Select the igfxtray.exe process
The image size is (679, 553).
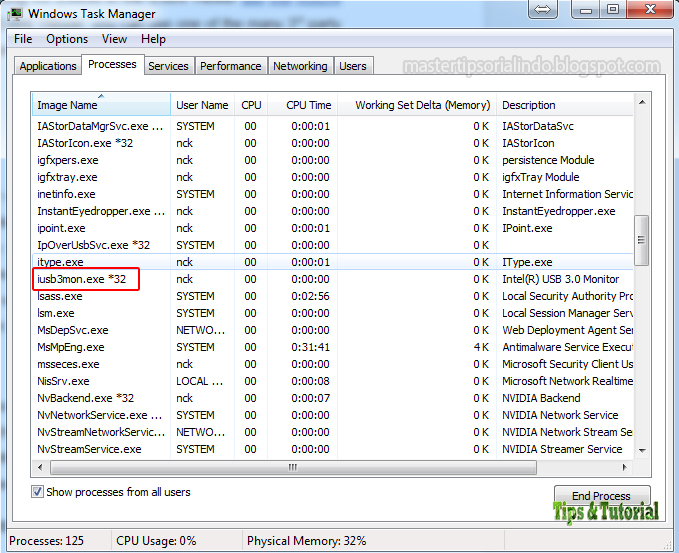pyautogui.click(x=332, y=177)
